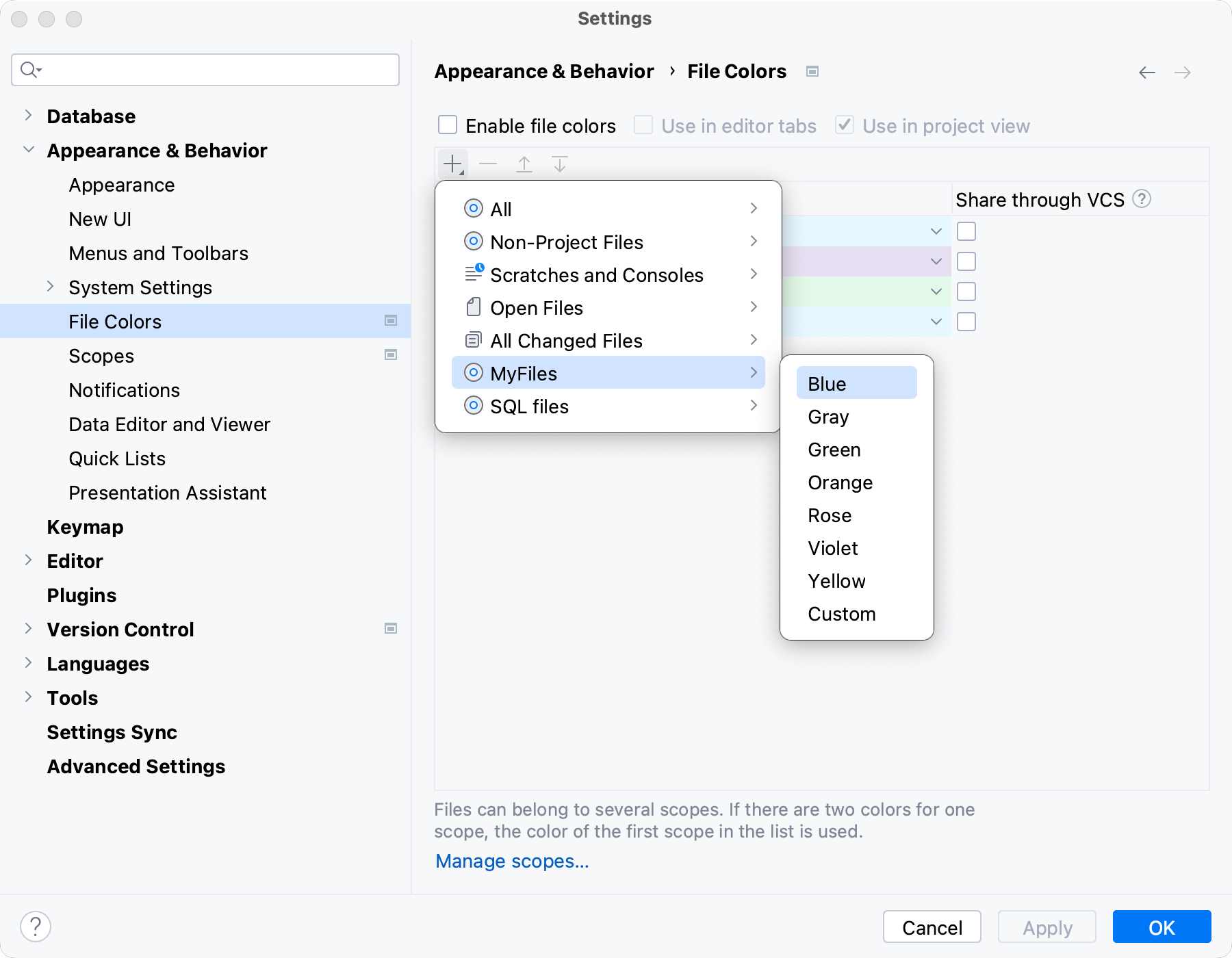Apply changes with the OK button

1162,927
